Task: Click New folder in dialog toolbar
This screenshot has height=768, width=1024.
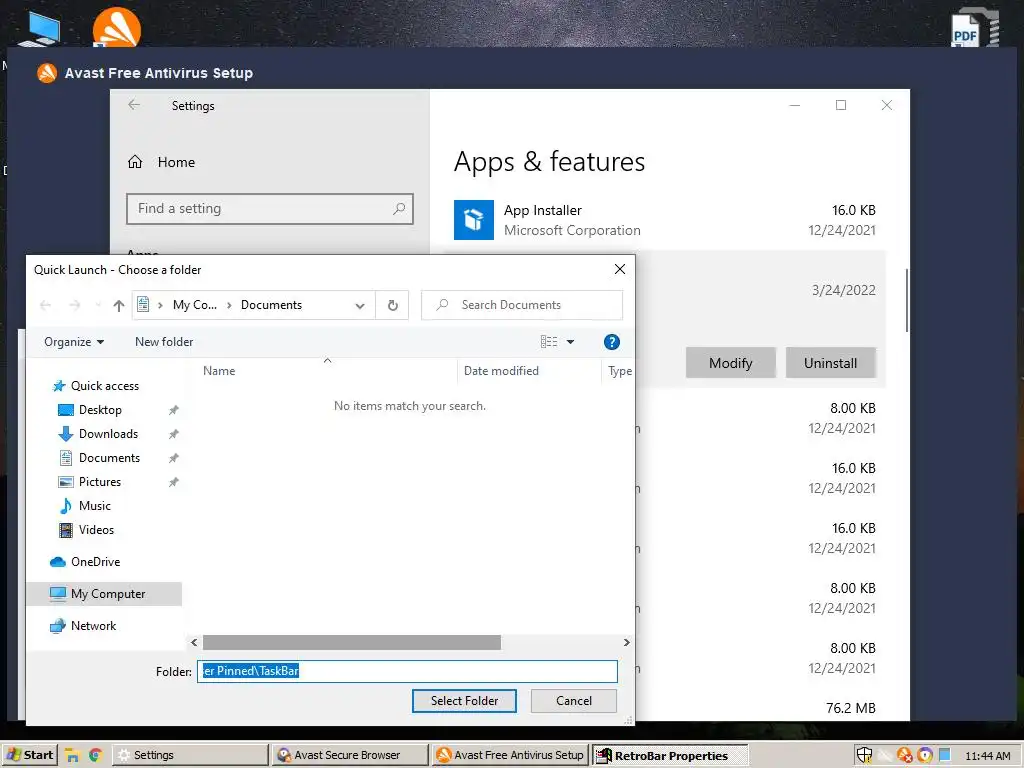Action: click(x=164, y=342)
